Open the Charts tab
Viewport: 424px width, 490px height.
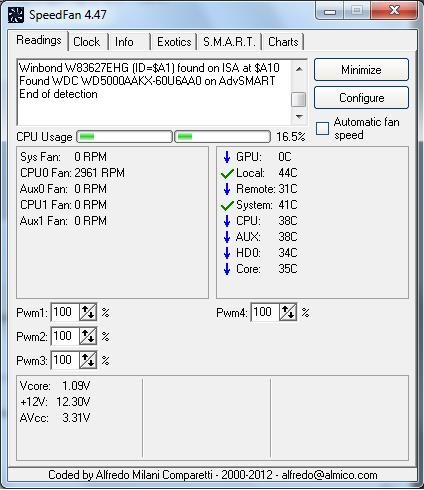pos(283,42)
